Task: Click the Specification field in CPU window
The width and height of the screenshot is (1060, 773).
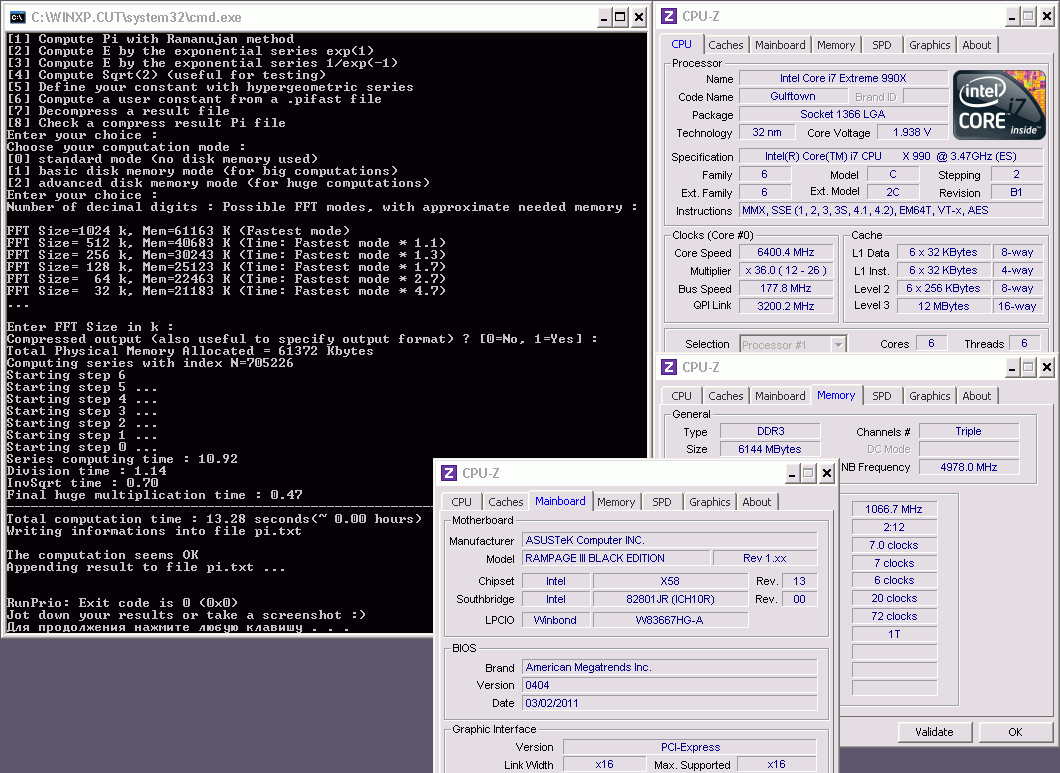Action: click(x=890, y=156)
